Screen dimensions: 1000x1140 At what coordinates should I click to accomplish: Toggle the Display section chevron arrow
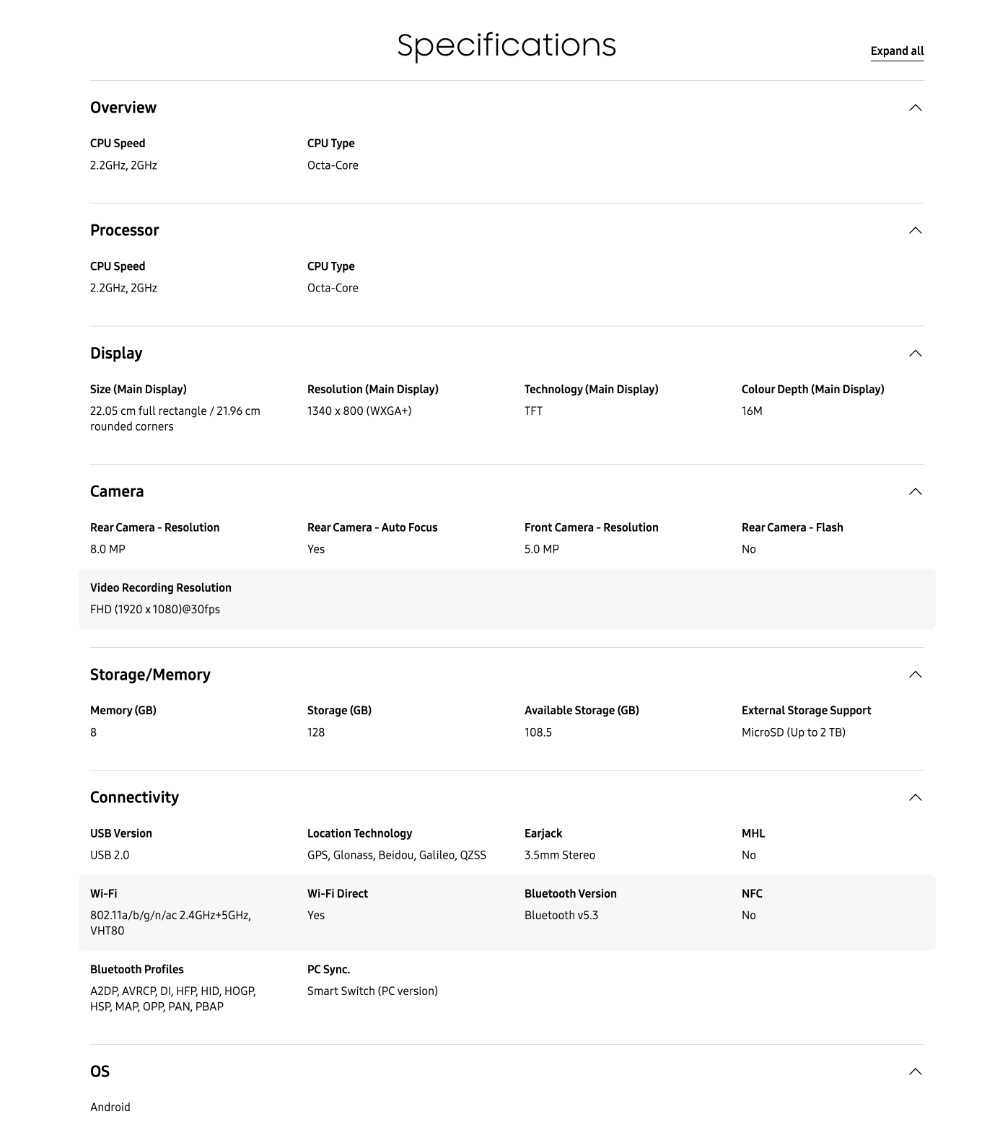point(914,354)
